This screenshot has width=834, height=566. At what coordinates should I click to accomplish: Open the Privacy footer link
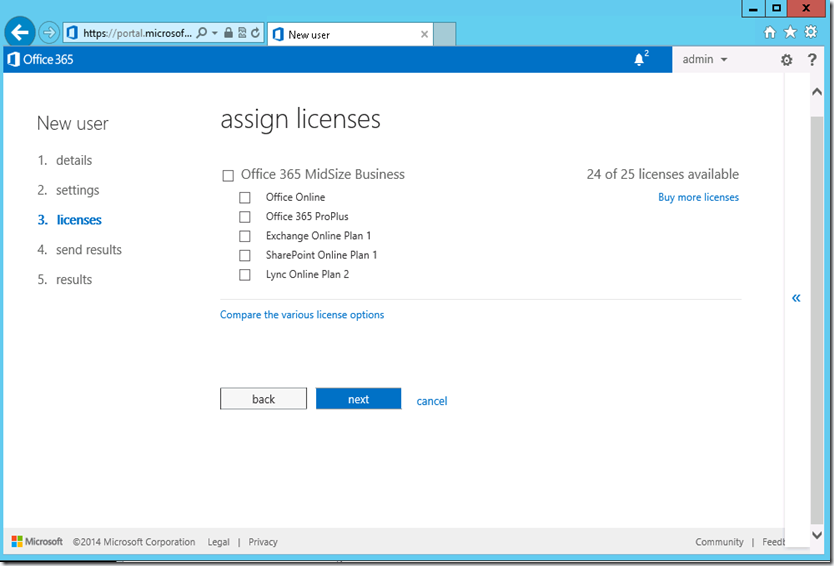(x=263, y=542)
